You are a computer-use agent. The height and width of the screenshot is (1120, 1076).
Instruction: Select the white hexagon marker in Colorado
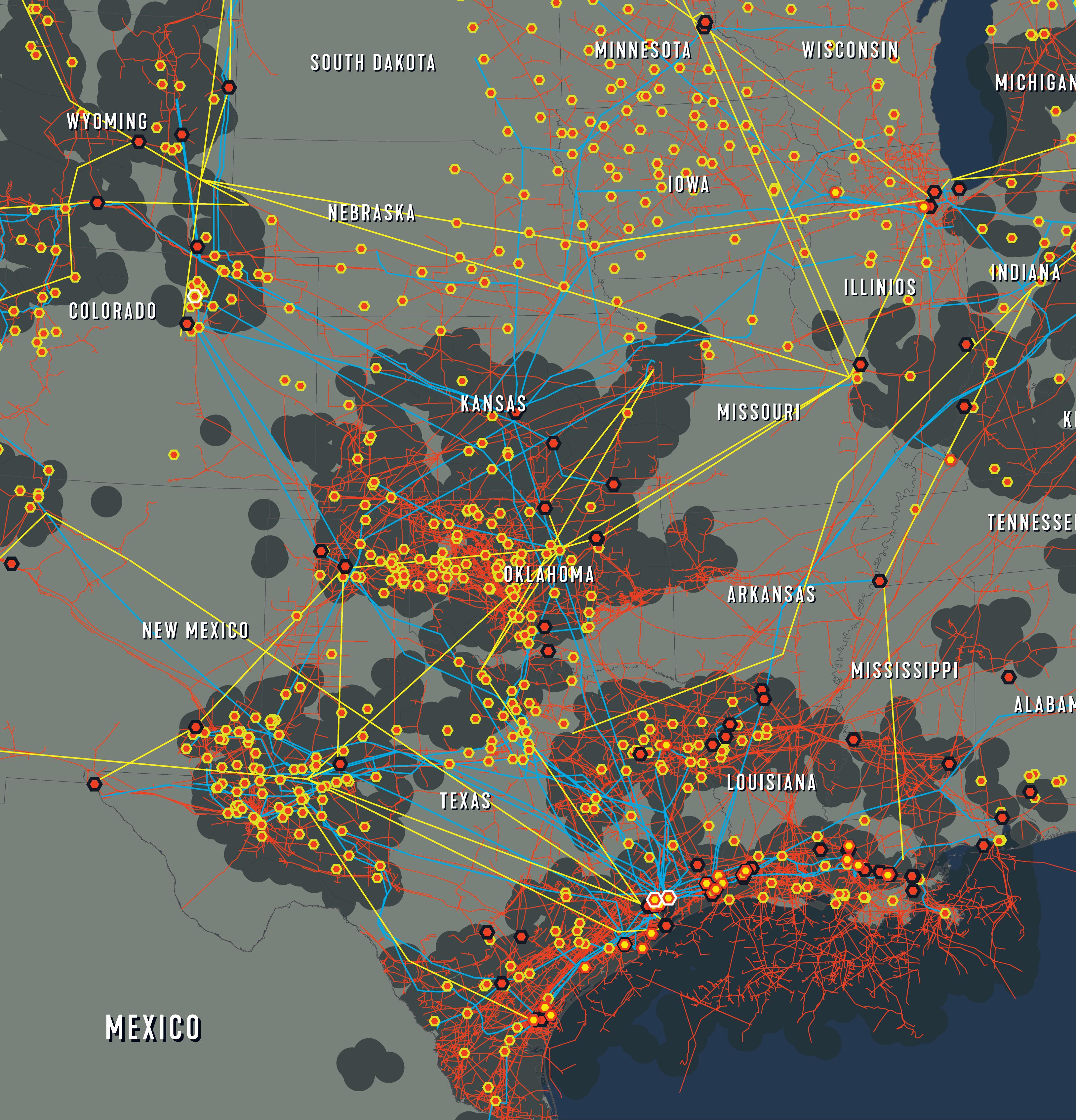pyautogui.click(x=195, y=296)
